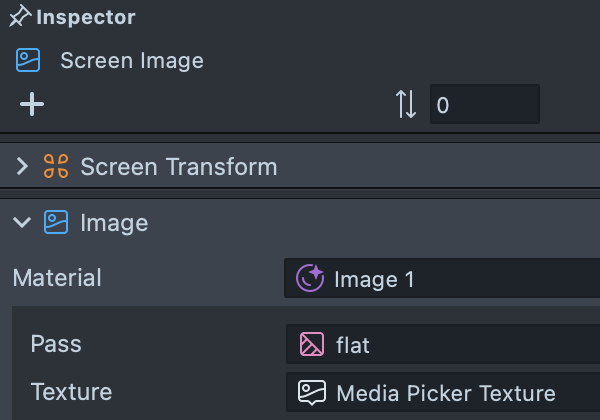The image size is (600, 420).
Task: Click the order input field showing 0
Action: click(x=484, y=104)
